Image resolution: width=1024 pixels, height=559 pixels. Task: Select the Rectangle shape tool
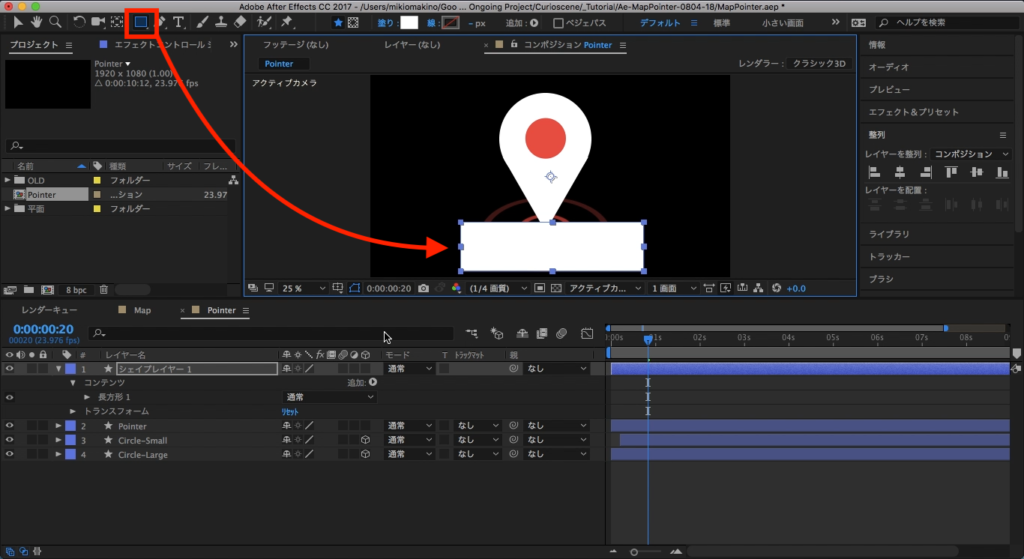[x=141, y=22]
